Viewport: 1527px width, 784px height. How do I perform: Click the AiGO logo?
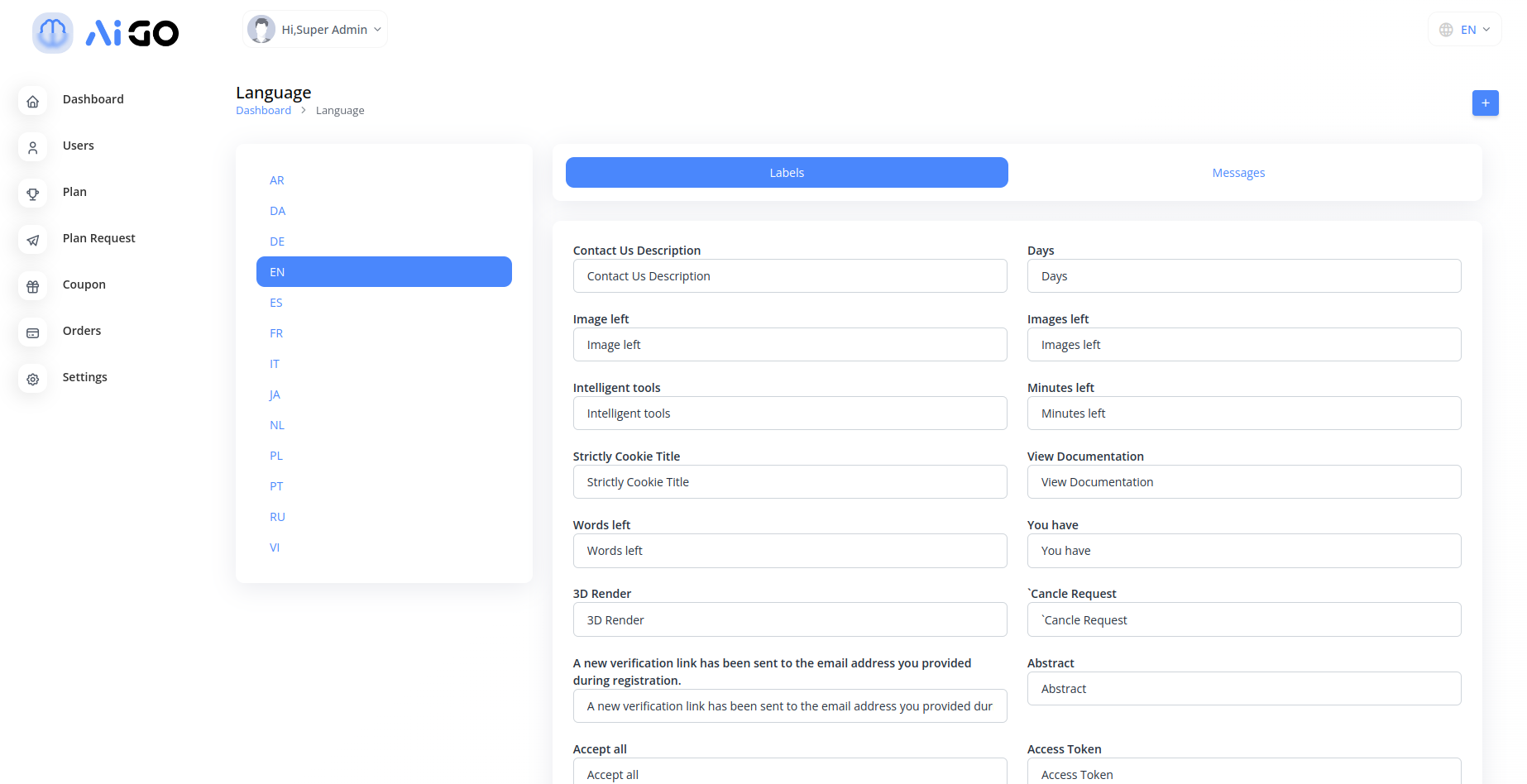tap(106, 33)
